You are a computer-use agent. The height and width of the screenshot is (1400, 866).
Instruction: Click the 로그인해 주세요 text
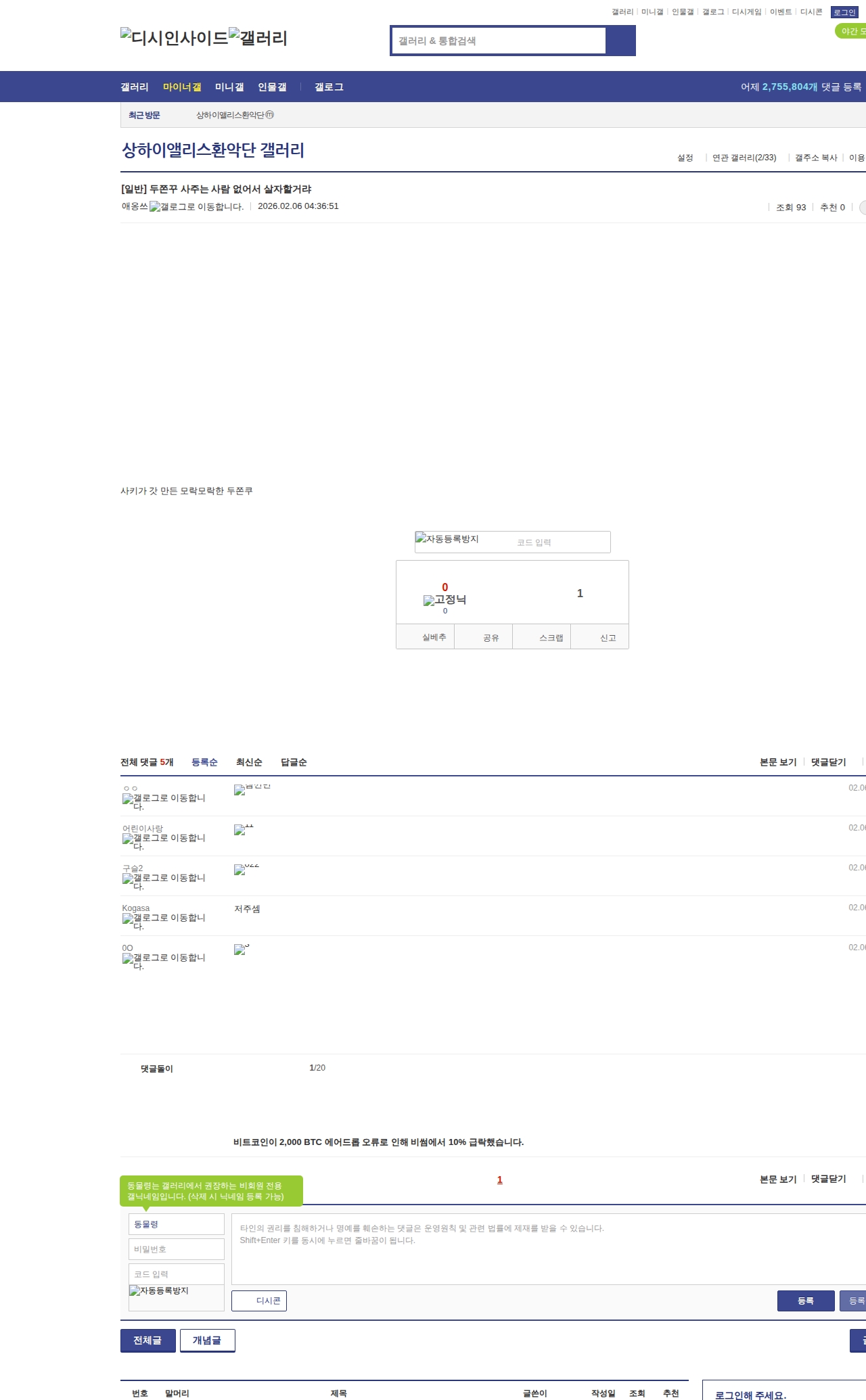(x=750, y=1395)
